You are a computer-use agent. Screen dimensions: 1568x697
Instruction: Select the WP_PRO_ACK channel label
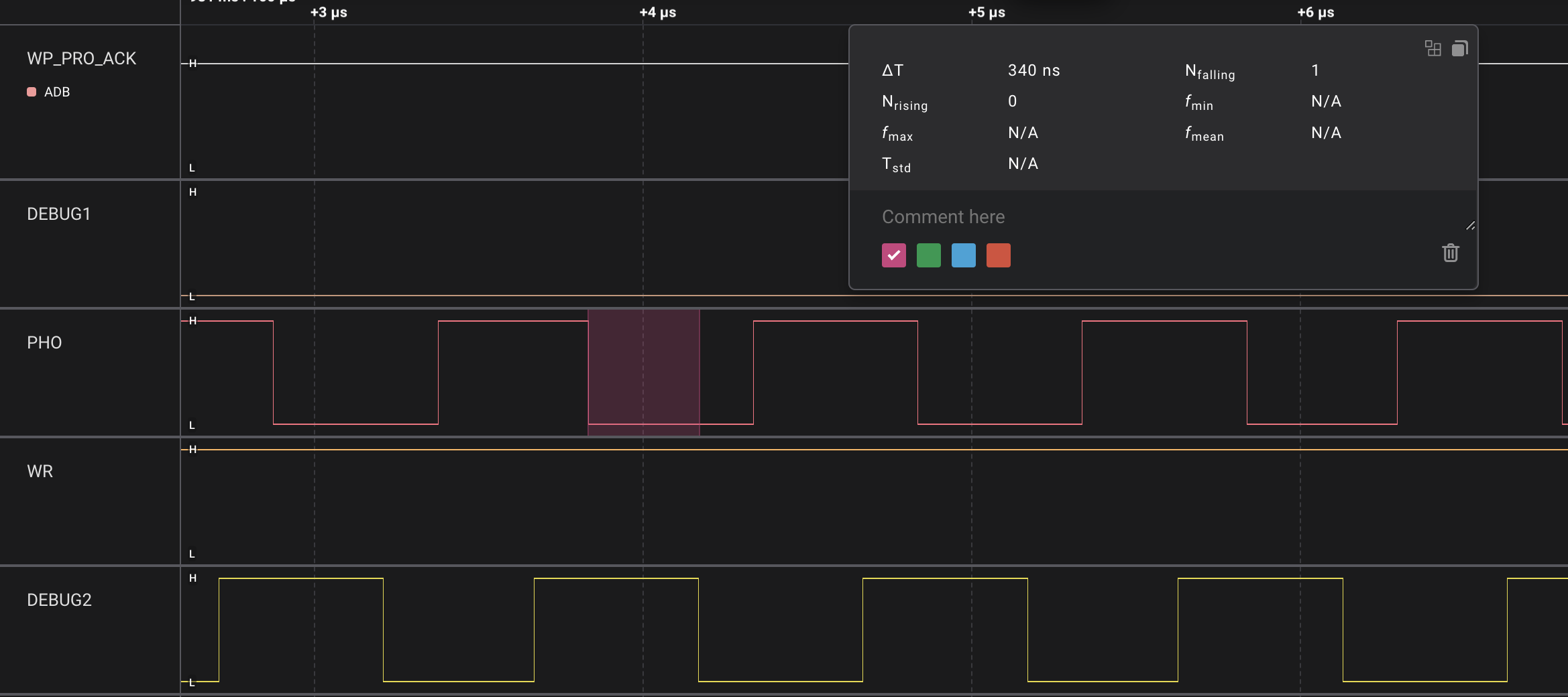click(x=82, y=58)
